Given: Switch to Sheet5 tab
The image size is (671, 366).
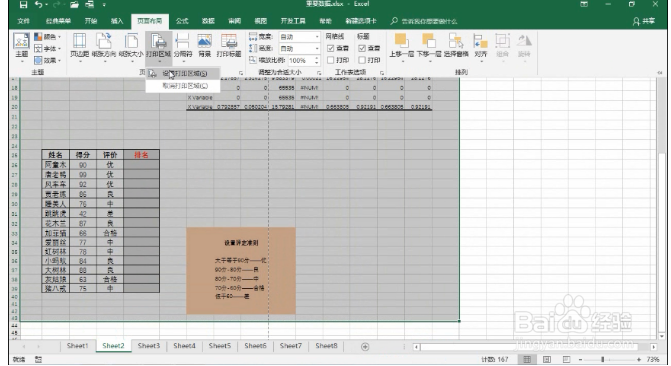Looking at the screenshot, I should [220, 346].
